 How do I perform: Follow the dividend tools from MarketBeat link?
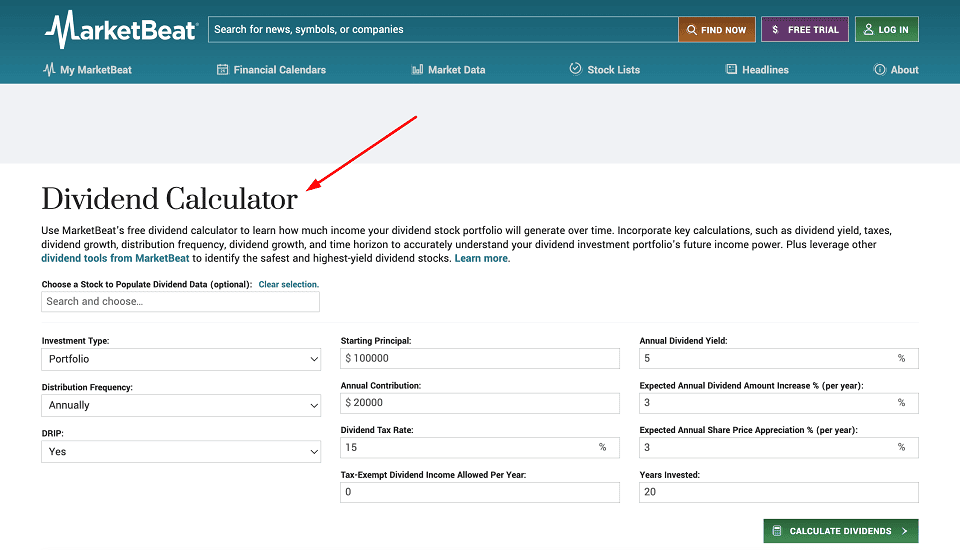click(115, 258)
